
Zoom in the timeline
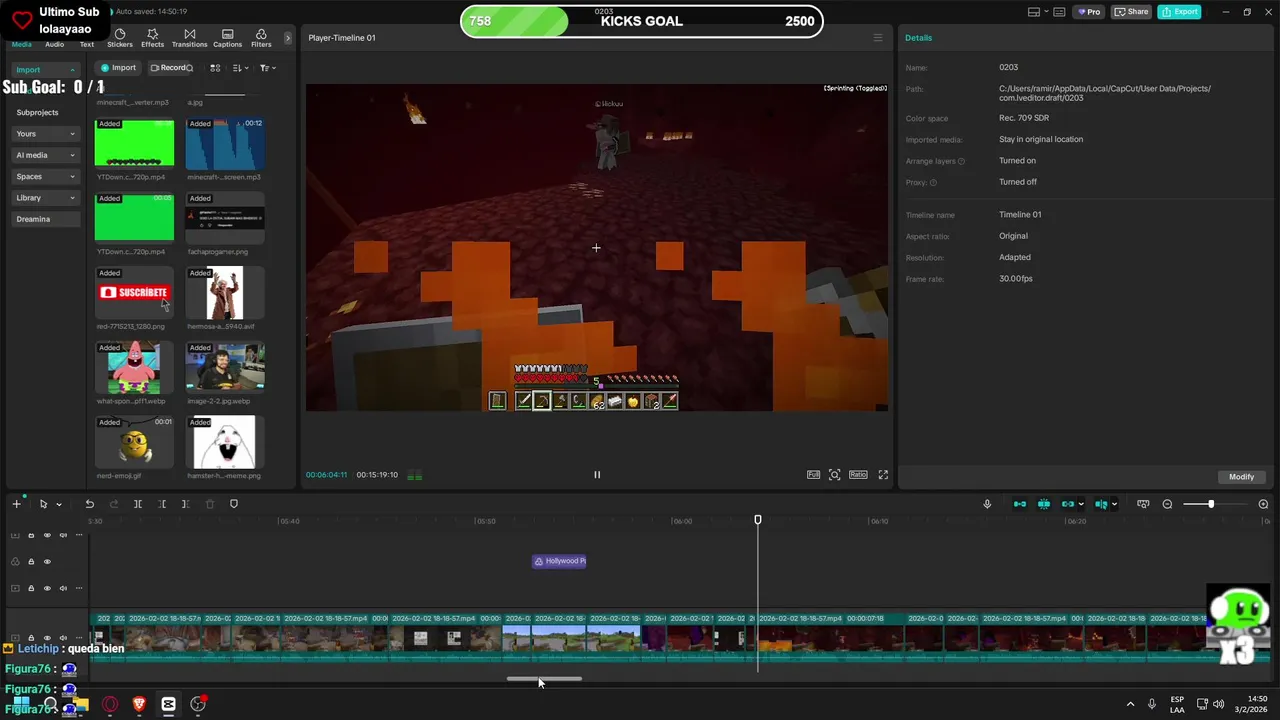click(x=1263, y=504)
